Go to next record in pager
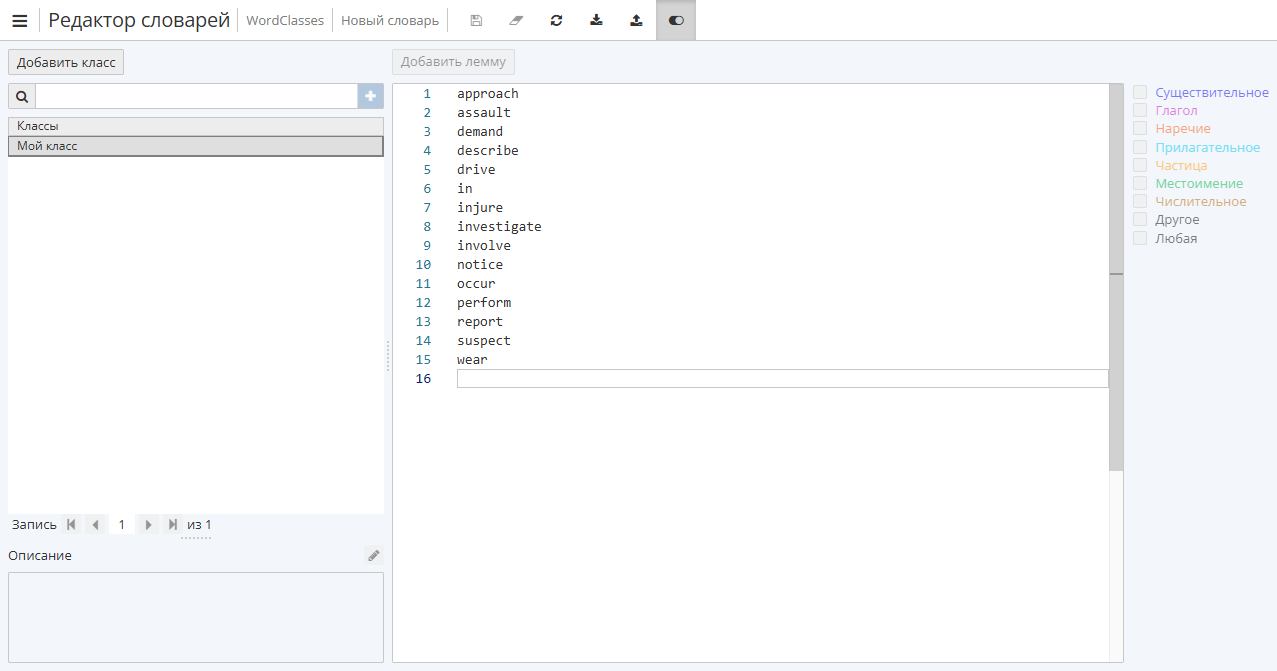The image size is (1277, 671). pyautogui.click(x=148, y=524)
